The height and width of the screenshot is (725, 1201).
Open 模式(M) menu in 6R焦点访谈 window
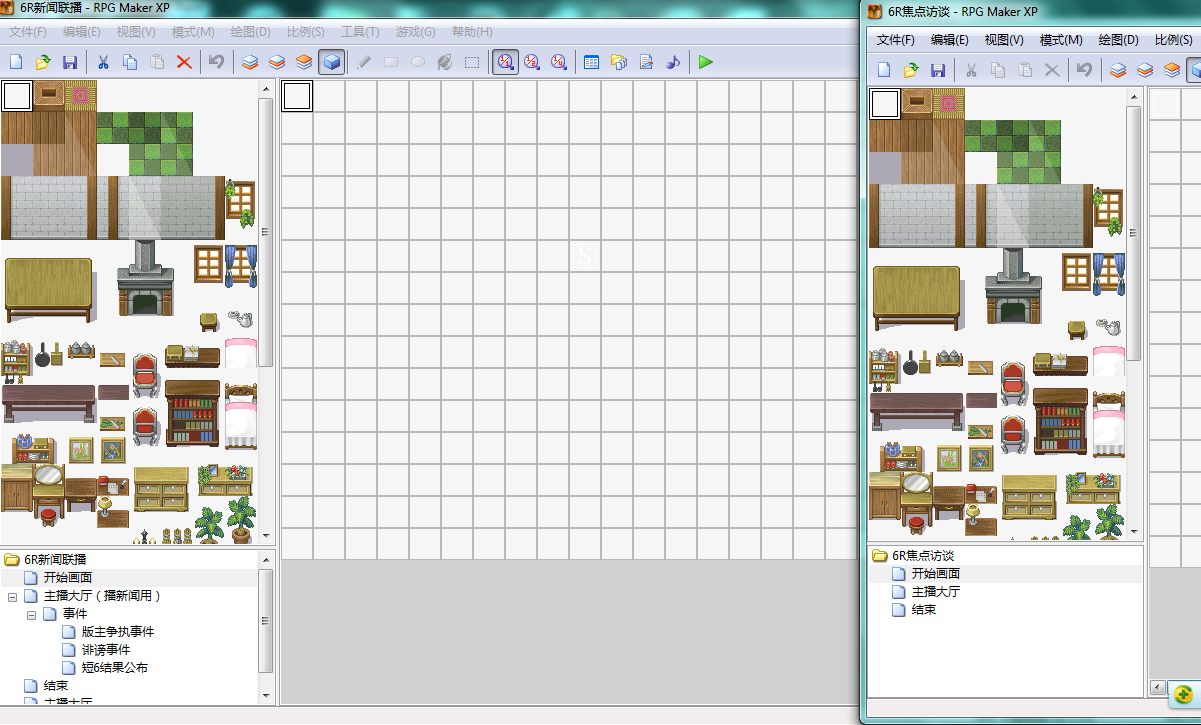coord(1061,40)
